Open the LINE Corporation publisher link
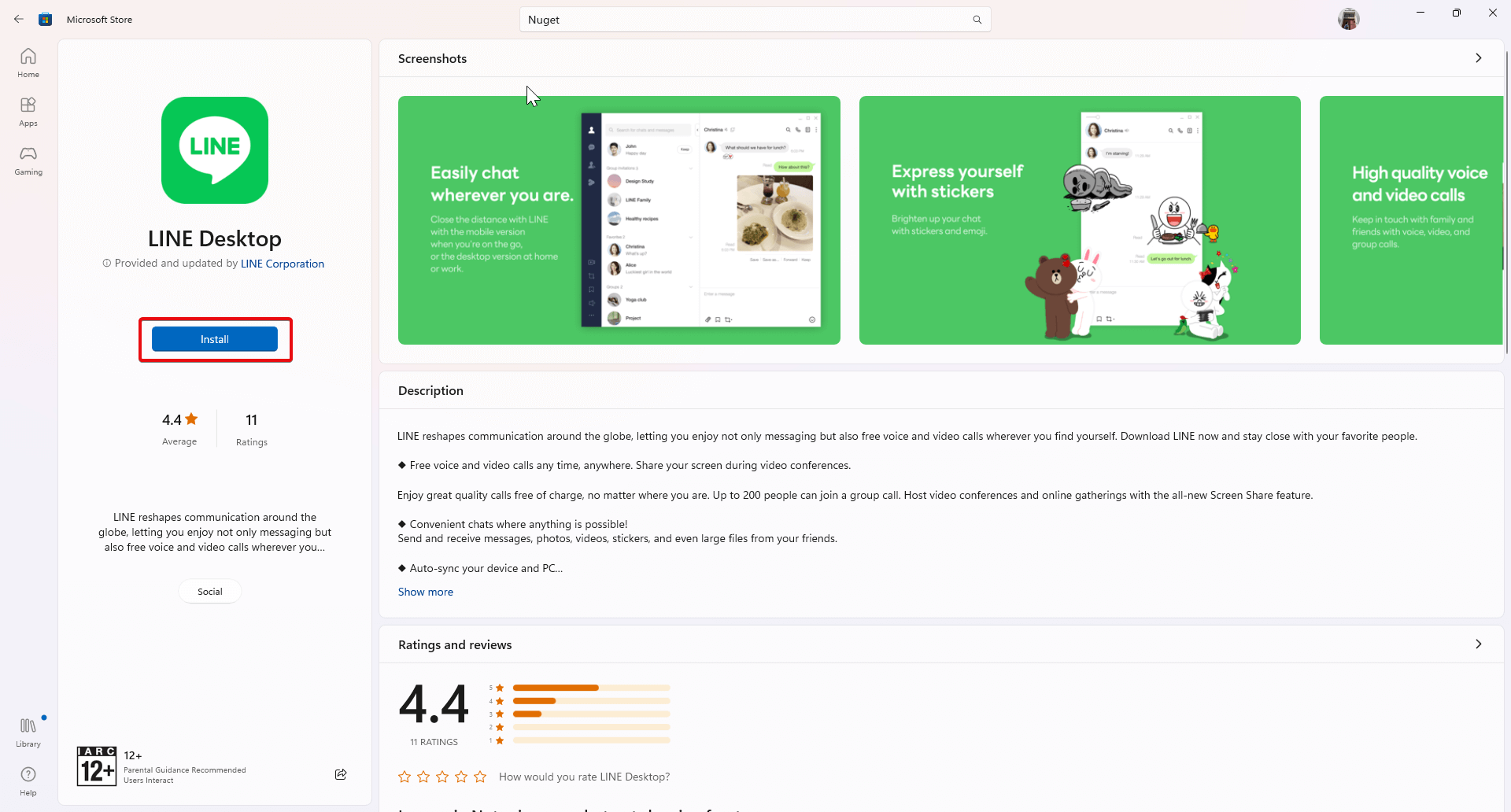This screenshot has width=1511, height=812. pos(283,264)
